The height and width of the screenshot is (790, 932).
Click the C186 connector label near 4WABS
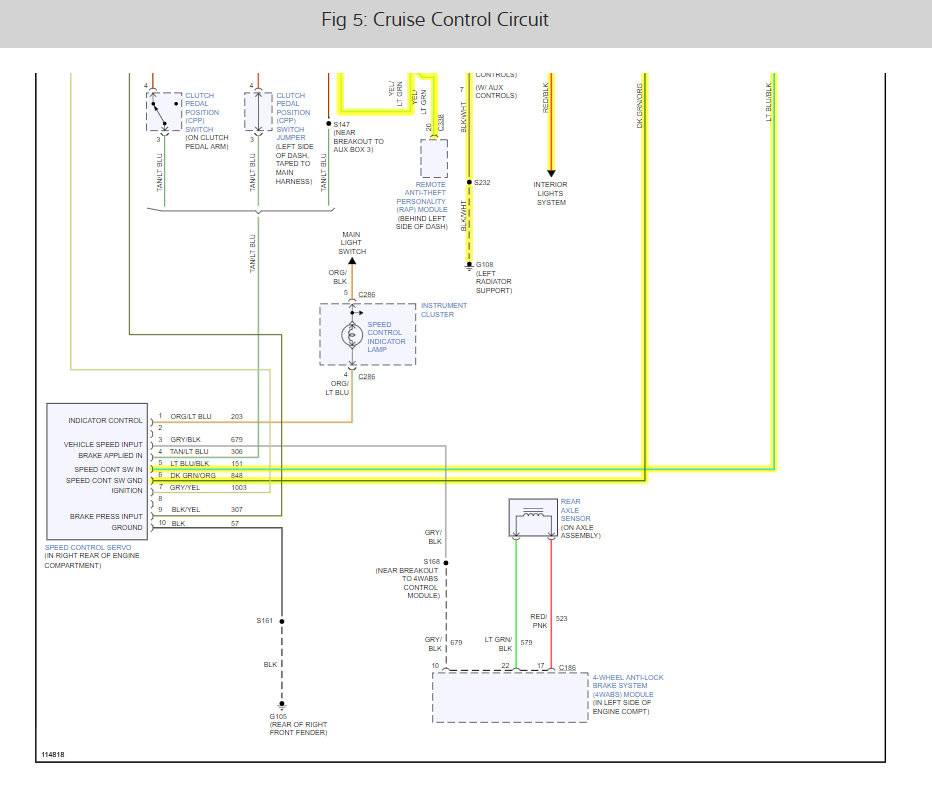click(x=567, y=665)
